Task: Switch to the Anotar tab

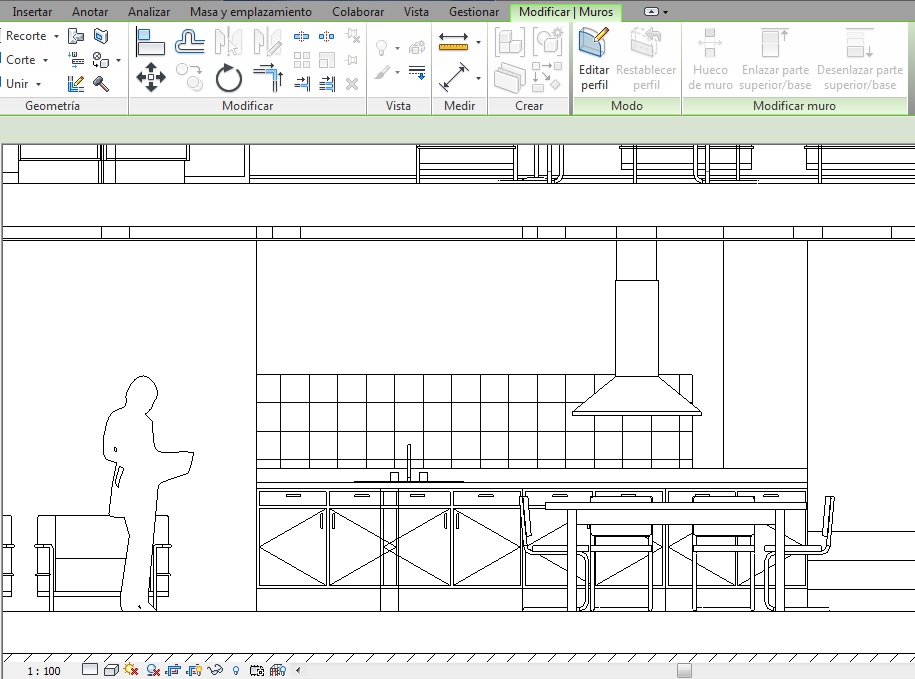Action: coord(90,12)
